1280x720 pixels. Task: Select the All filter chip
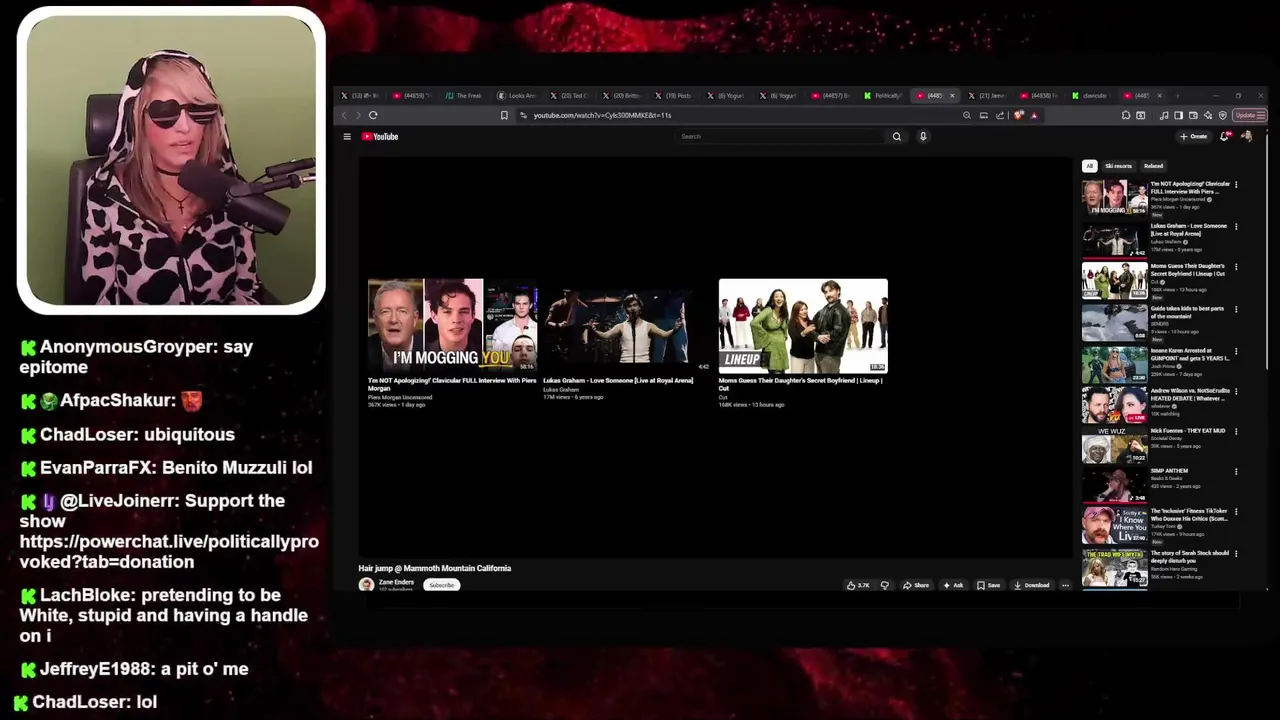(1089, 166)
